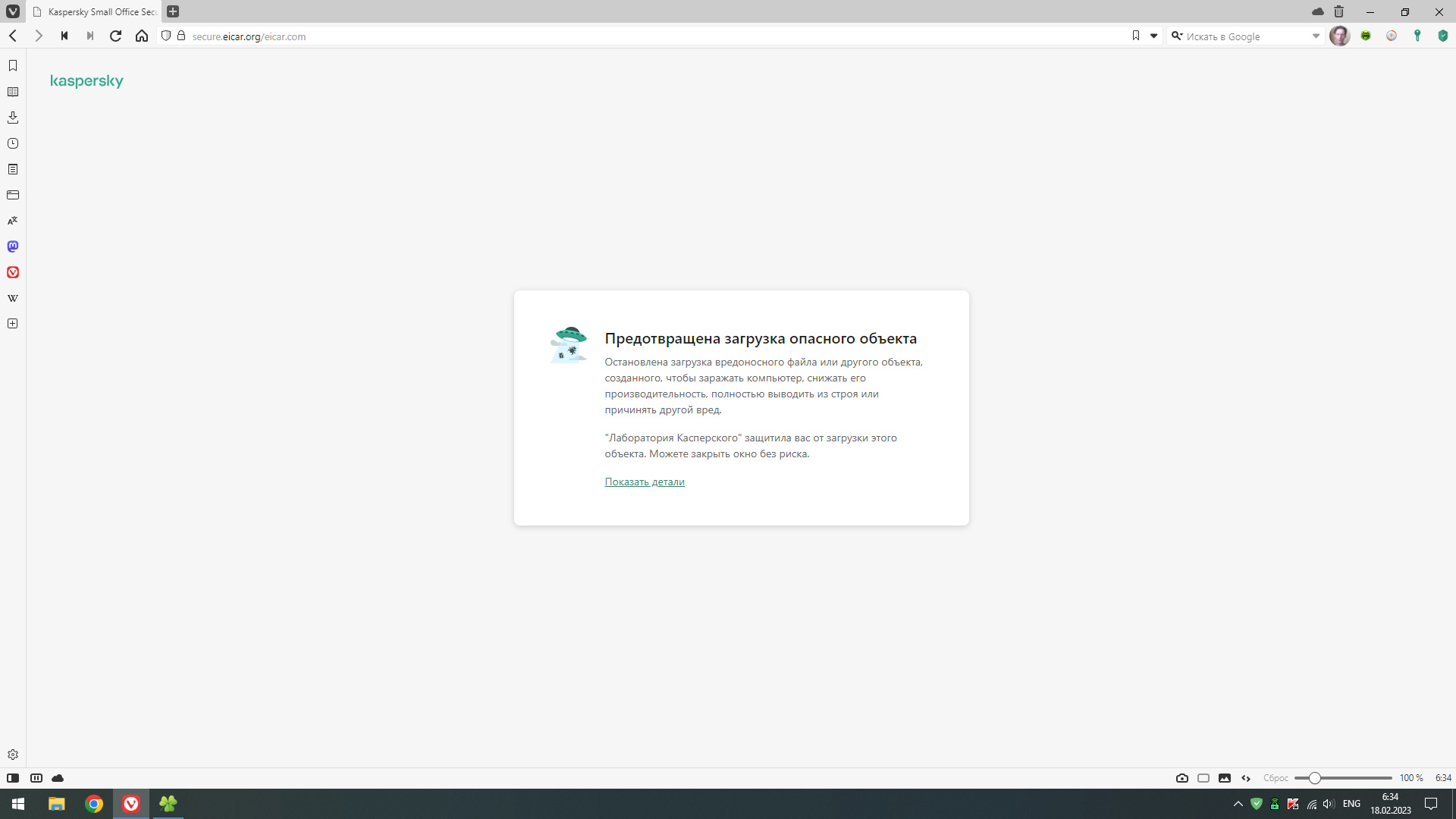The width and height of the screenshot is (1456, 819).
Task: Click the kaspersky logo
Action: click(x=86, y=81)
